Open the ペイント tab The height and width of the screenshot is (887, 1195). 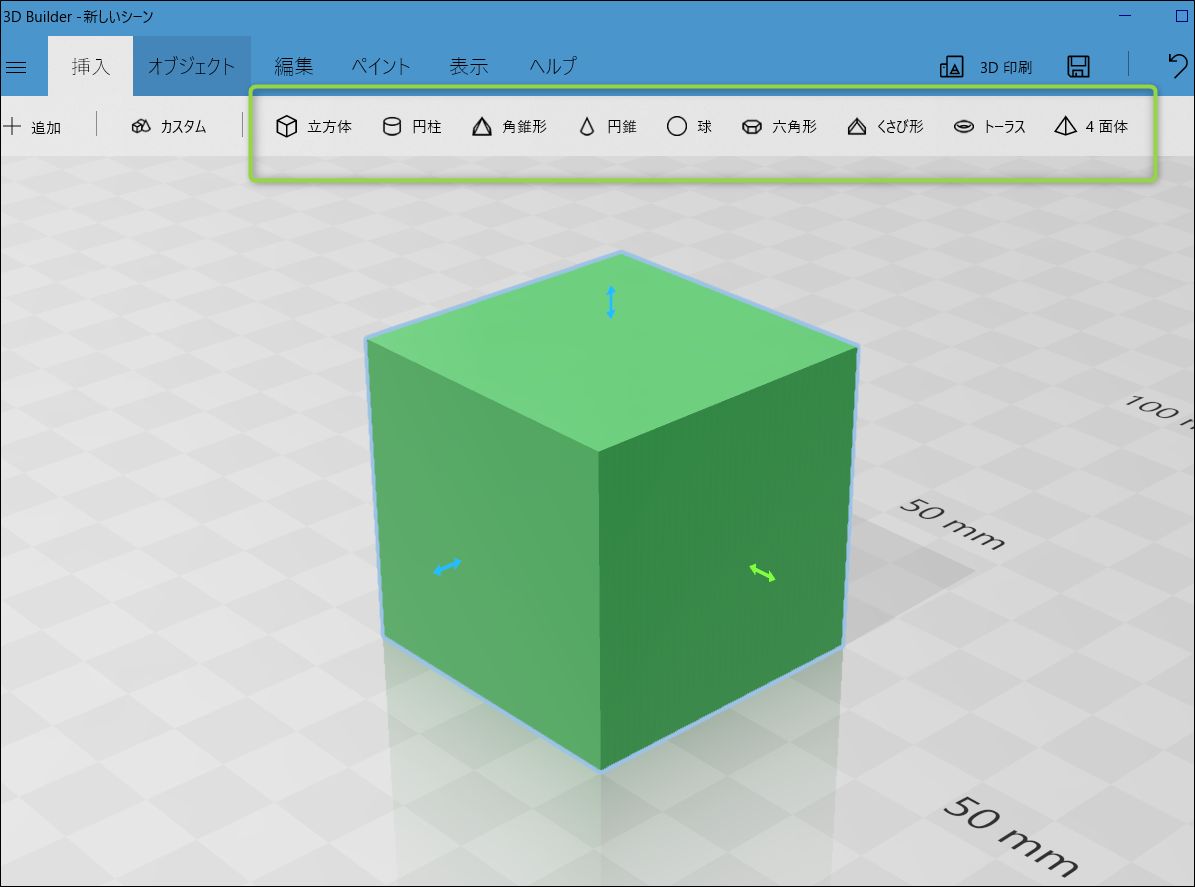point(380,66)
